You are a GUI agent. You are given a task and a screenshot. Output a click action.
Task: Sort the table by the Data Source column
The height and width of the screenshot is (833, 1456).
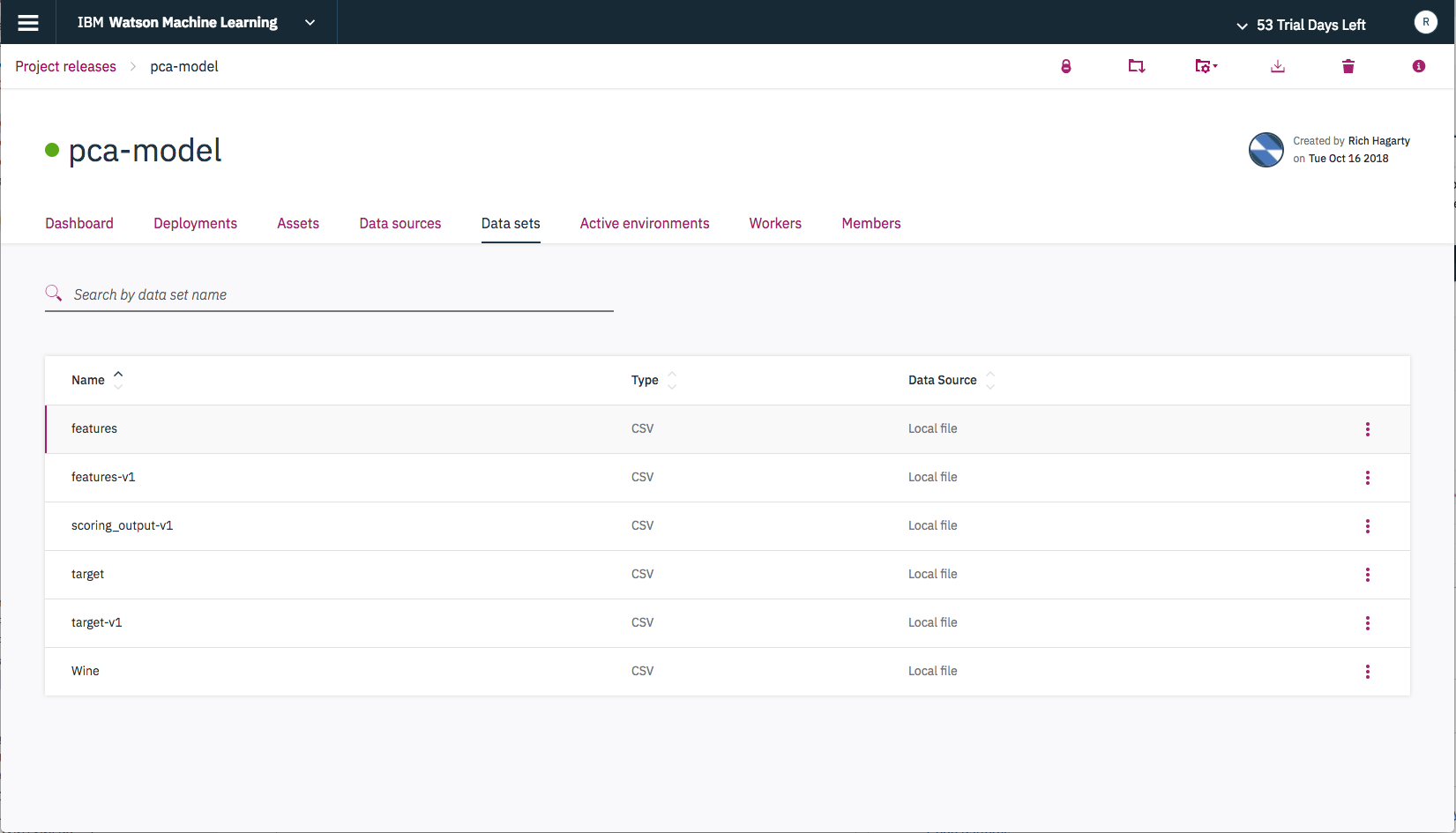point(990,380)
